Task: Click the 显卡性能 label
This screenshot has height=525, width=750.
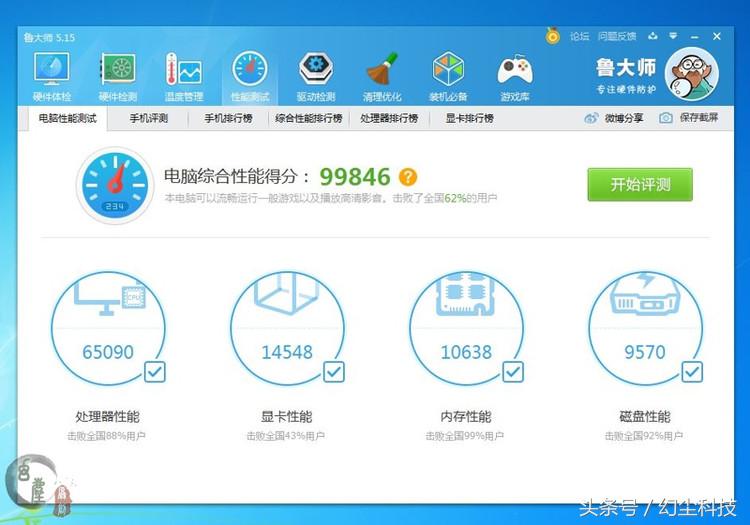Action: (x=287, y=416)
